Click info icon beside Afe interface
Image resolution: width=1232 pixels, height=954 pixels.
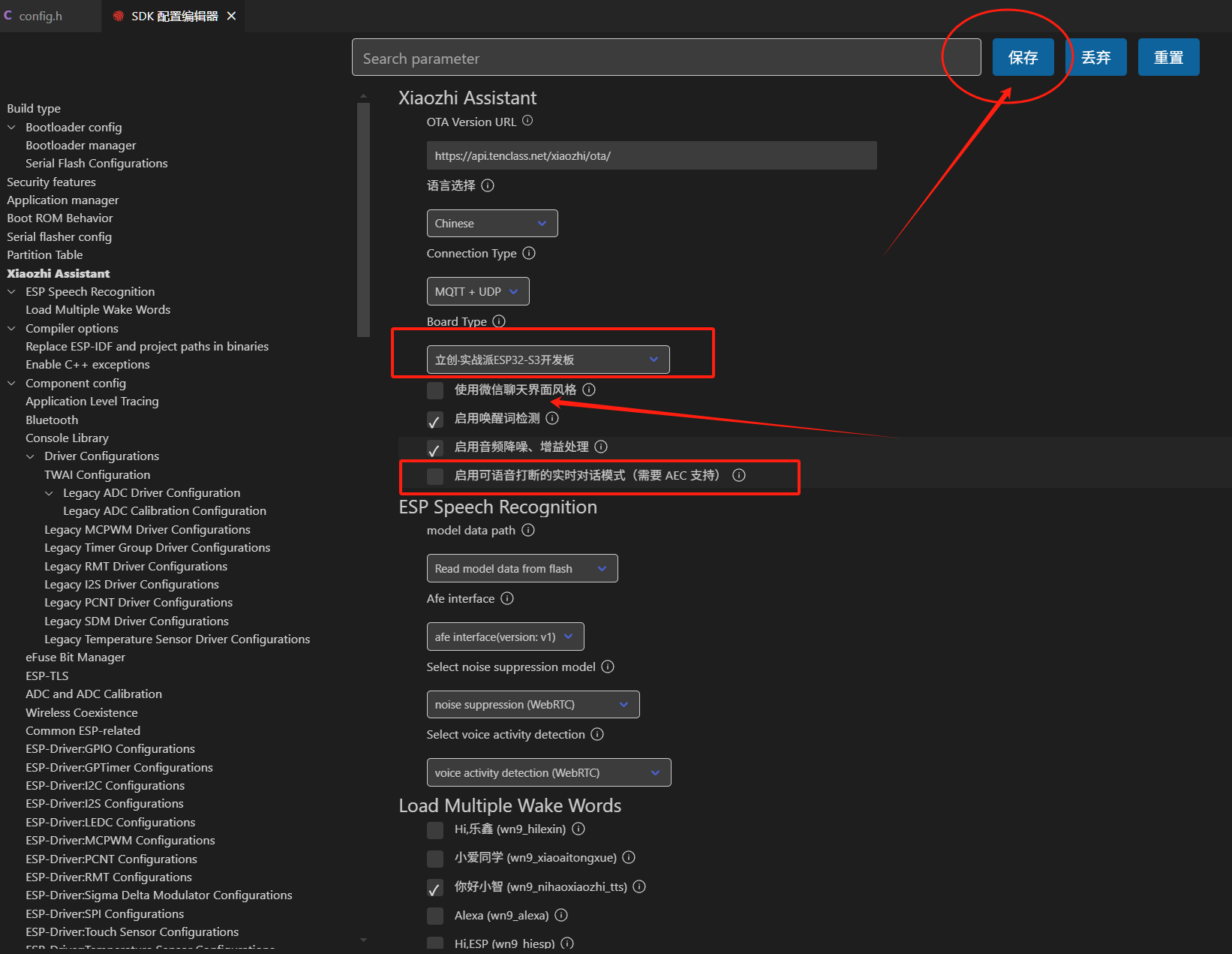coord(507,598)
